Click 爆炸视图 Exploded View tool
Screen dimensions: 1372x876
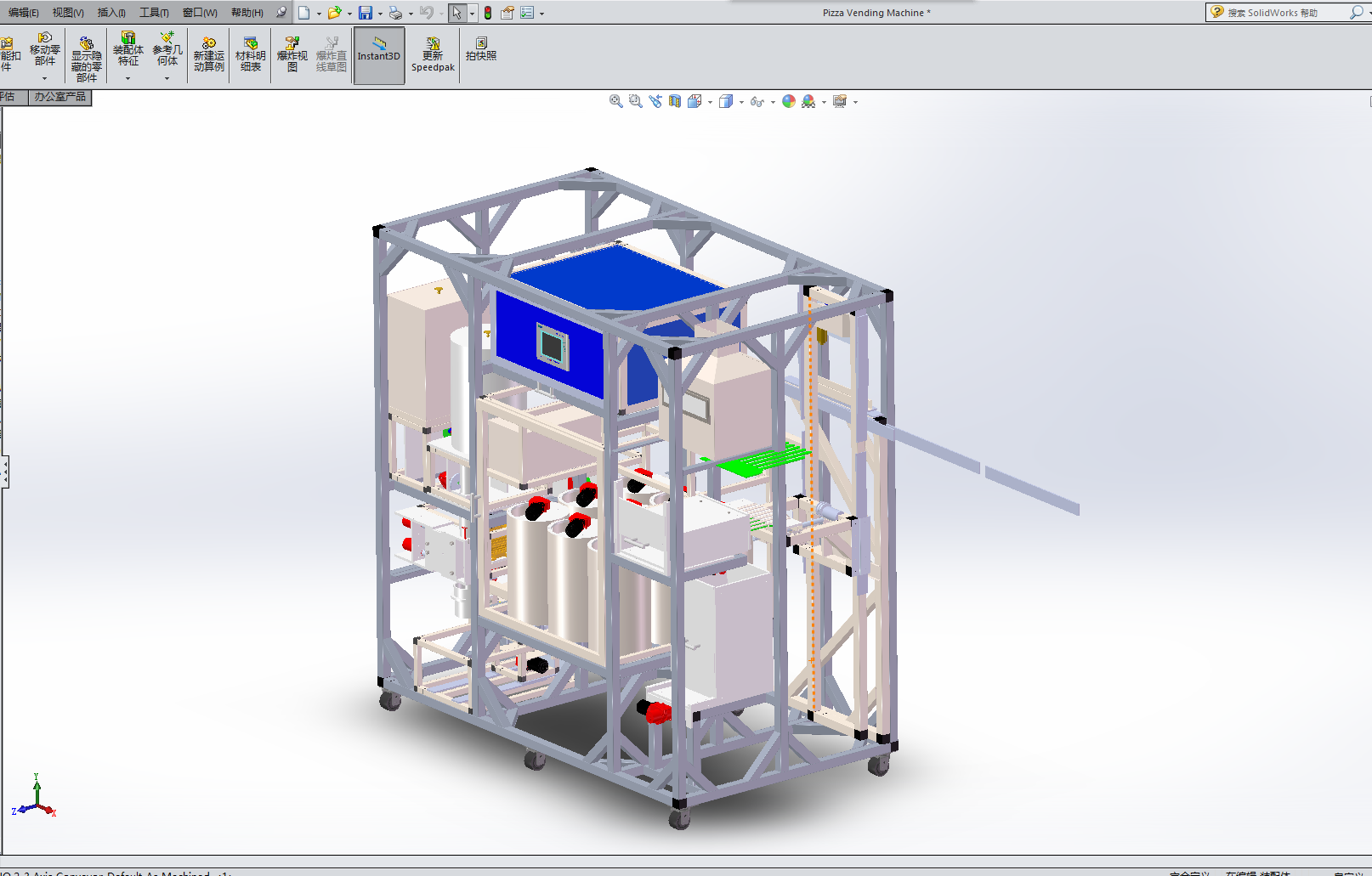[x=292, y=54]
